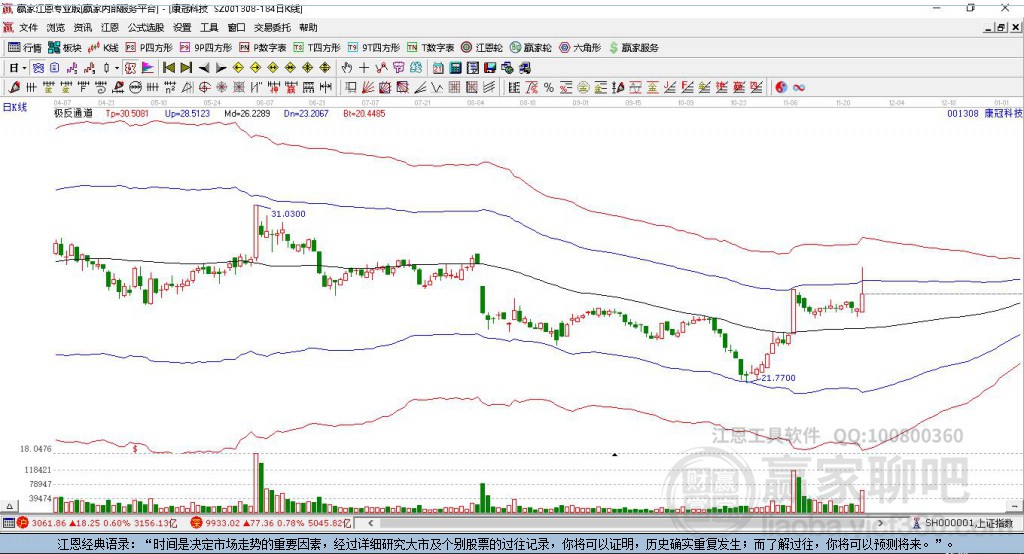Click the 沪 Shanghai index badge
This screenshot has height=554, width=1024.
23,523
